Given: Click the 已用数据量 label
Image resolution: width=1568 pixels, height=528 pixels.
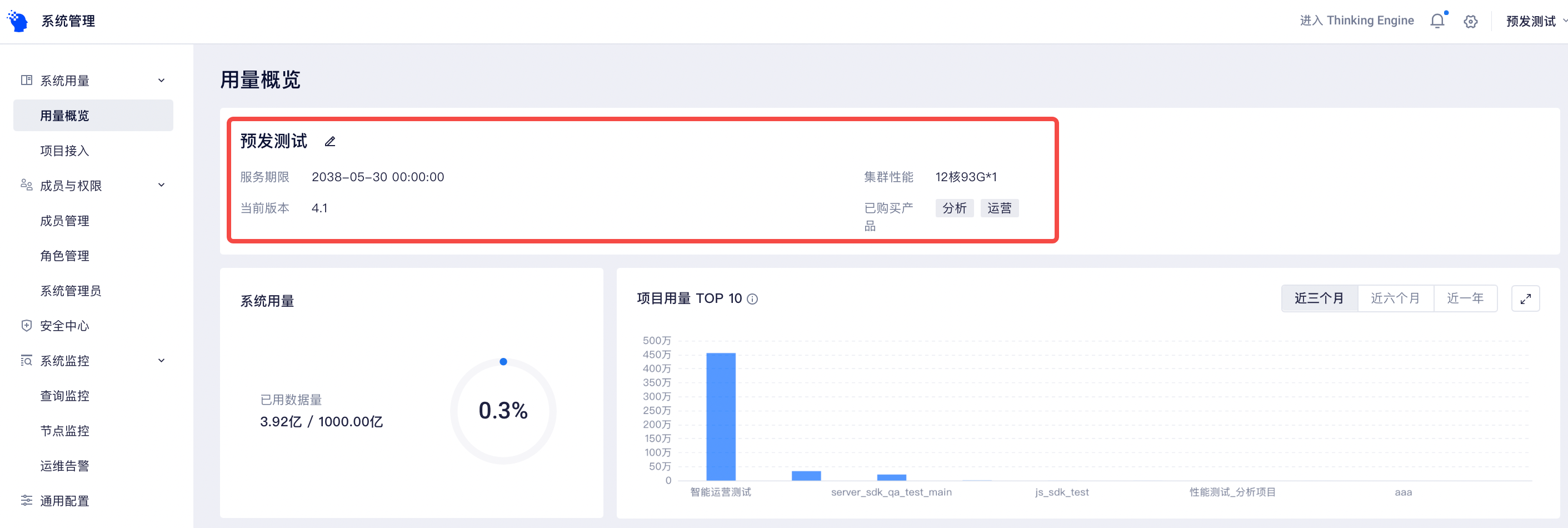Looking at the screenshot, I should coord(291,400).
